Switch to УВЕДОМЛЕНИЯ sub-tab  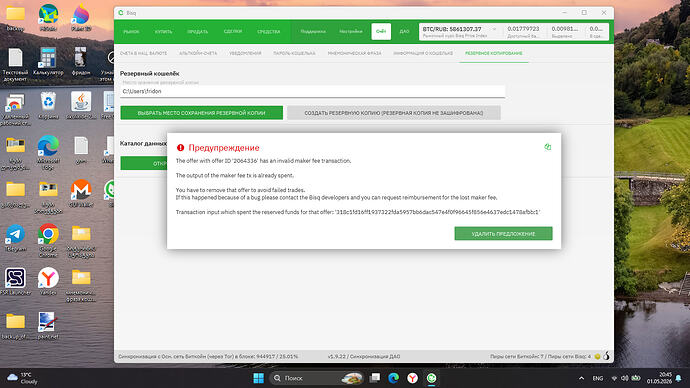point(245,53)
